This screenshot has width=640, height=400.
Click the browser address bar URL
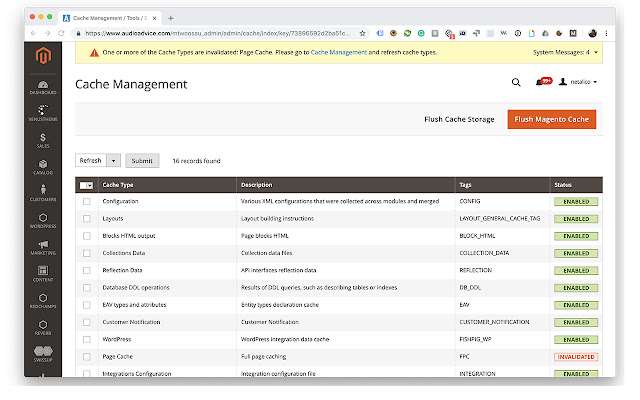coord(218,33)
